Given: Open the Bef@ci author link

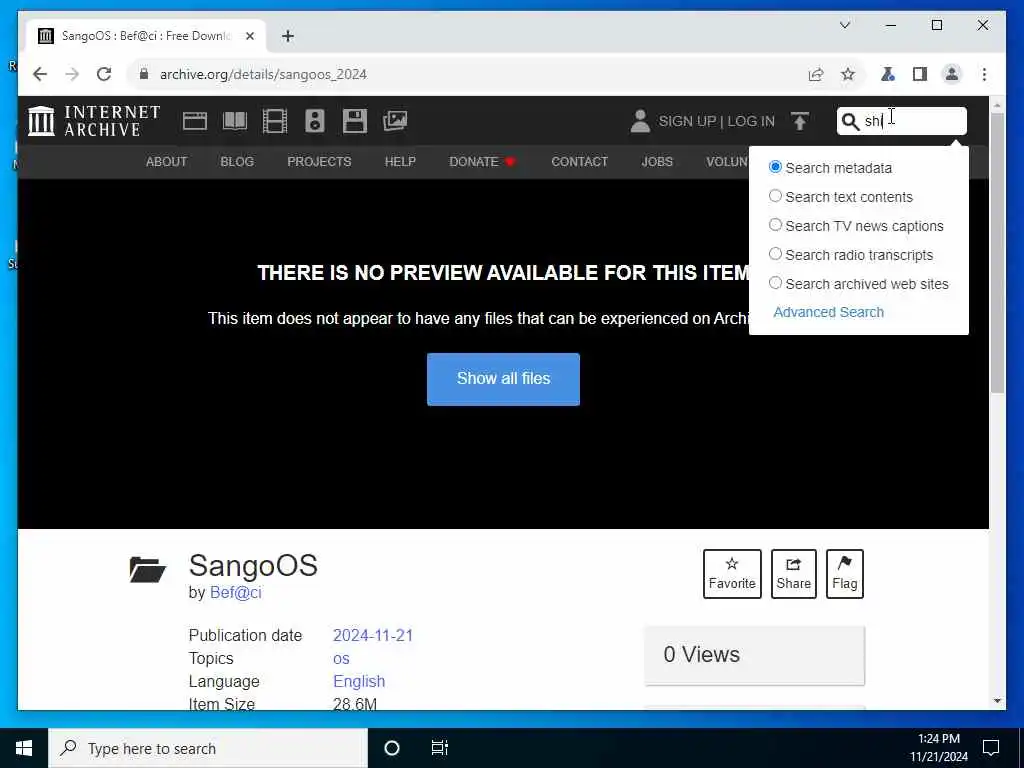Looking at the screenshot, I should point(235,592).
